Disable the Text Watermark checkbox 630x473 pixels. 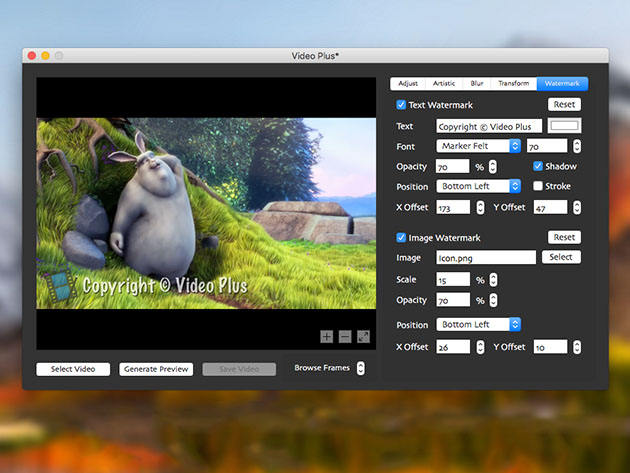(x=401, y=105)
